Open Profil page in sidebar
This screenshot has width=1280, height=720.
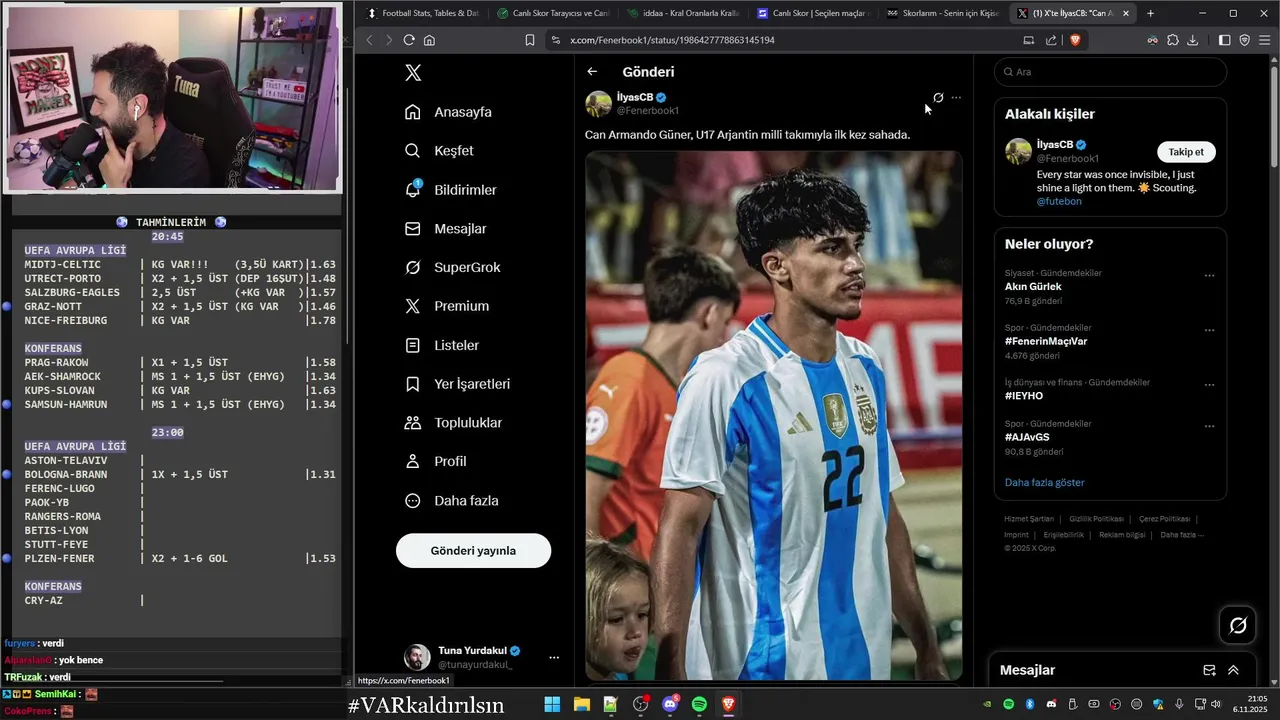coord(436,461)
